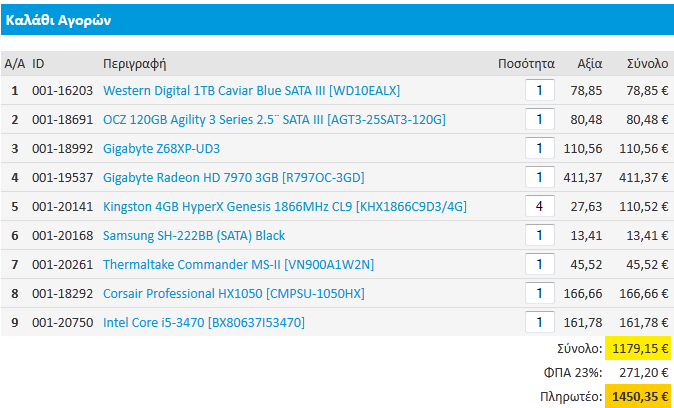674x408 pixels.
Task: Click quantity field for Samsung SH-222BB
Action: [x=539, y=235]
